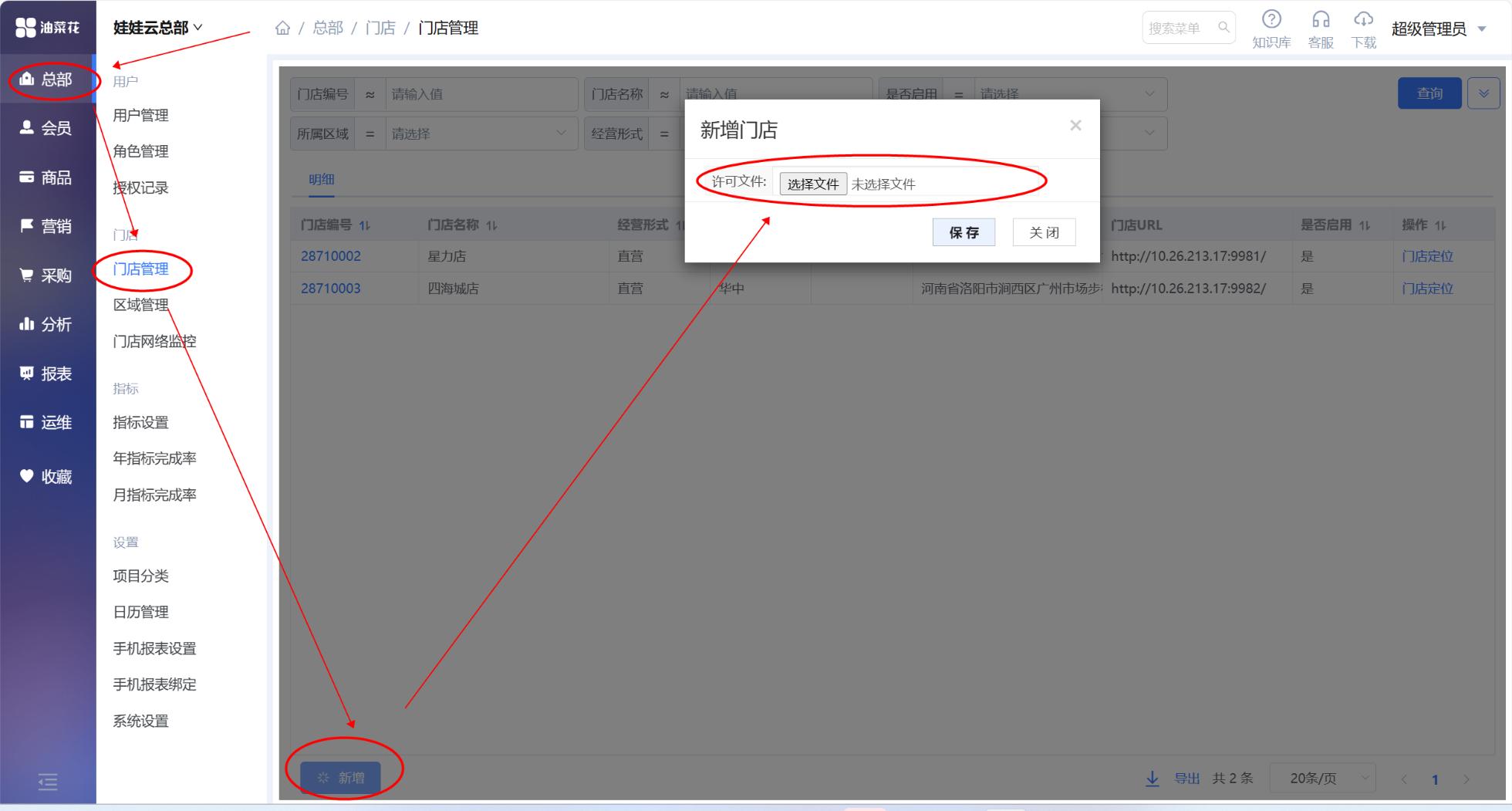Click the 保存 button in dialog
1512x811 pixels.
tap(964, 232)
